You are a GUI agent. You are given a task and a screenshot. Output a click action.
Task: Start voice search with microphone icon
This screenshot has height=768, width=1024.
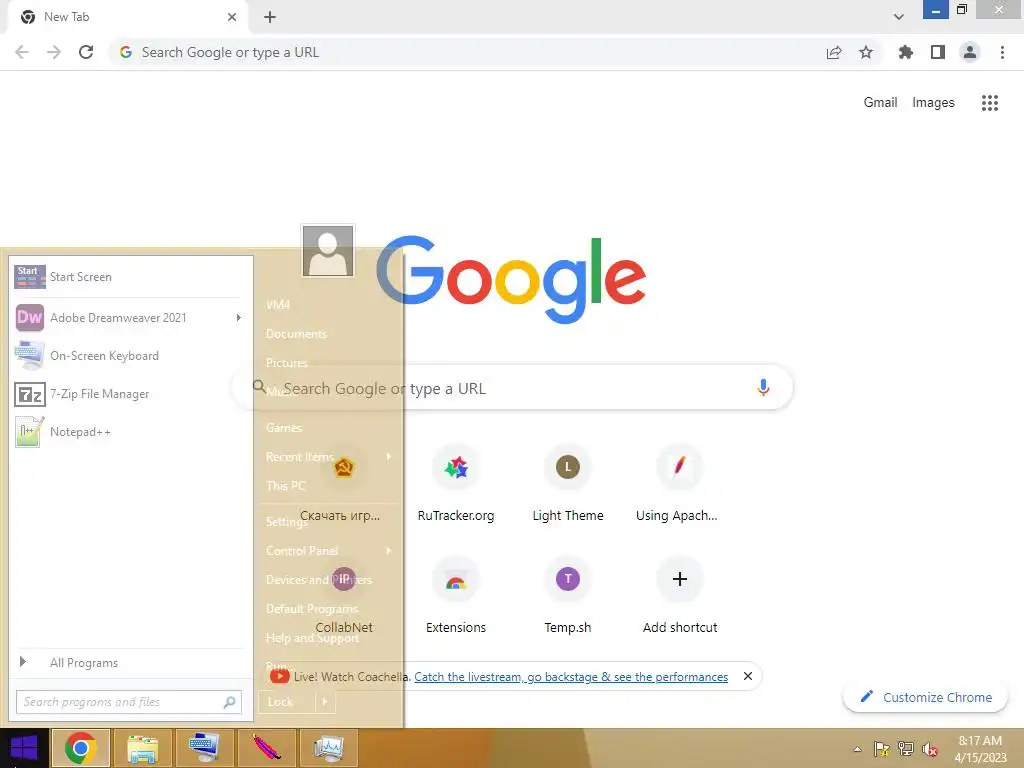click(763, 387)
